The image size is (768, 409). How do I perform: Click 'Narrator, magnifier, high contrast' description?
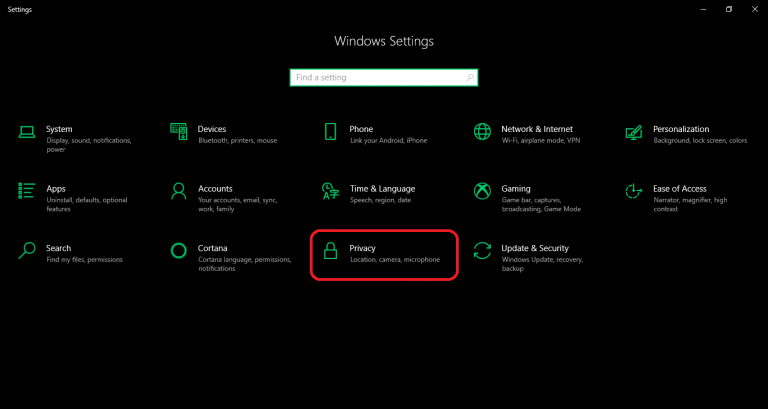tap(690, 204)
